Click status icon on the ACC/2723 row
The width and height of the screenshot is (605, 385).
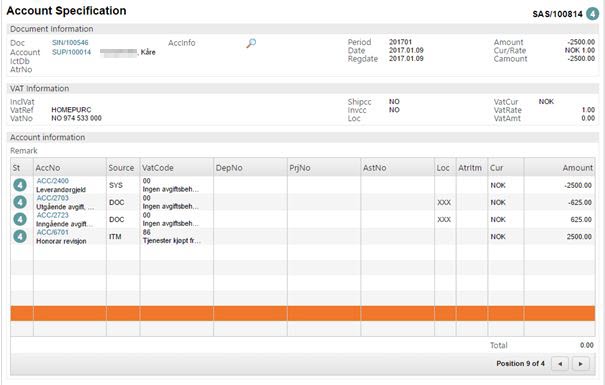(x=20, y=219)
